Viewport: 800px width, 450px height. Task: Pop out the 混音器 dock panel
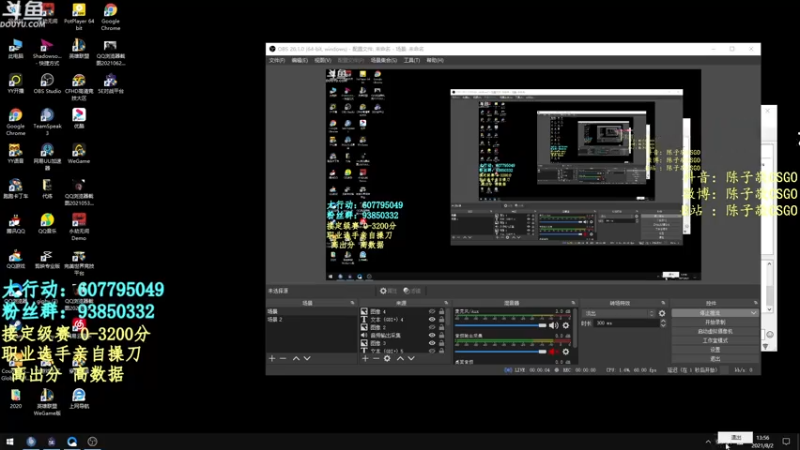(573, 303)
